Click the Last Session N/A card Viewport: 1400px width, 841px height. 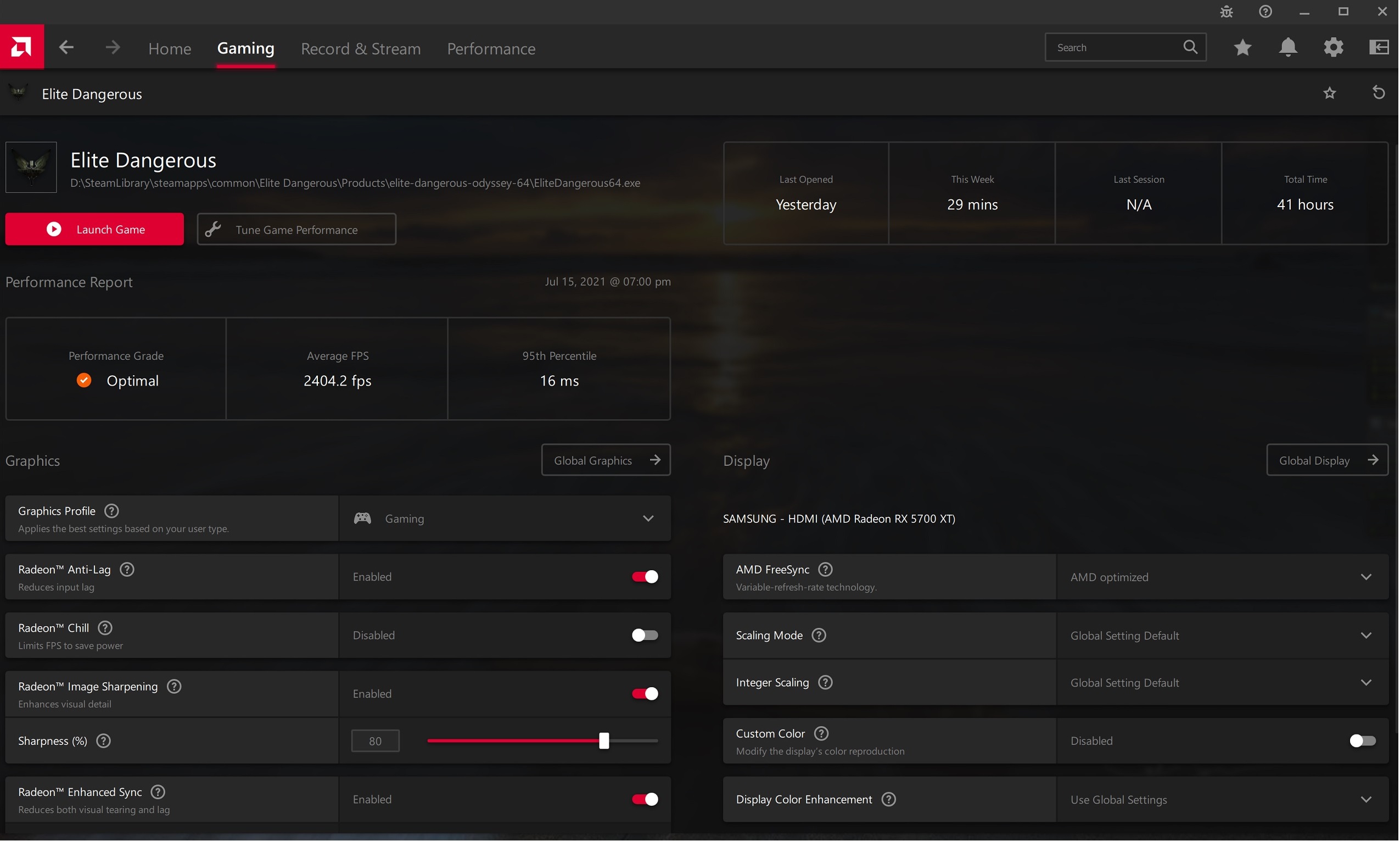[x=1139, y=193]
